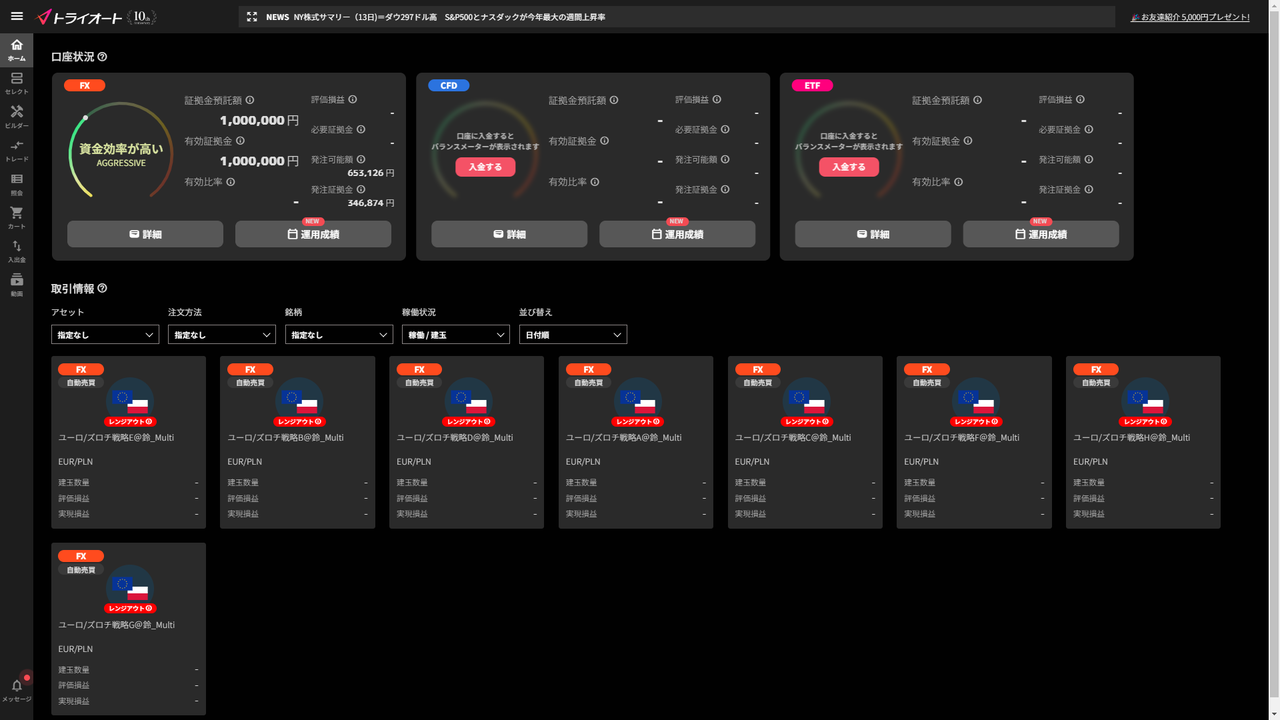The image size is (1280, 720).
Task: Click 入金する in the CFD card
Action: (485, 167)
